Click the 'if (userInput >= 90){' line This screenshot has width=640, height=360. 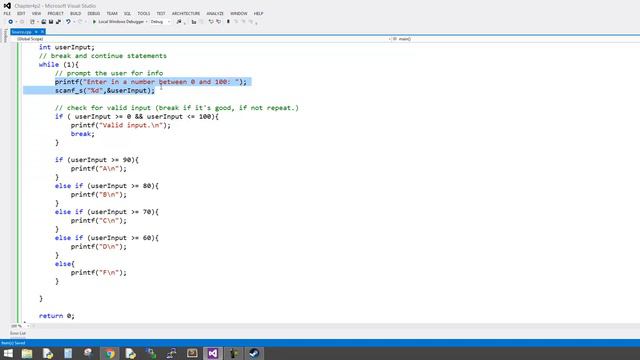point(97,160)
